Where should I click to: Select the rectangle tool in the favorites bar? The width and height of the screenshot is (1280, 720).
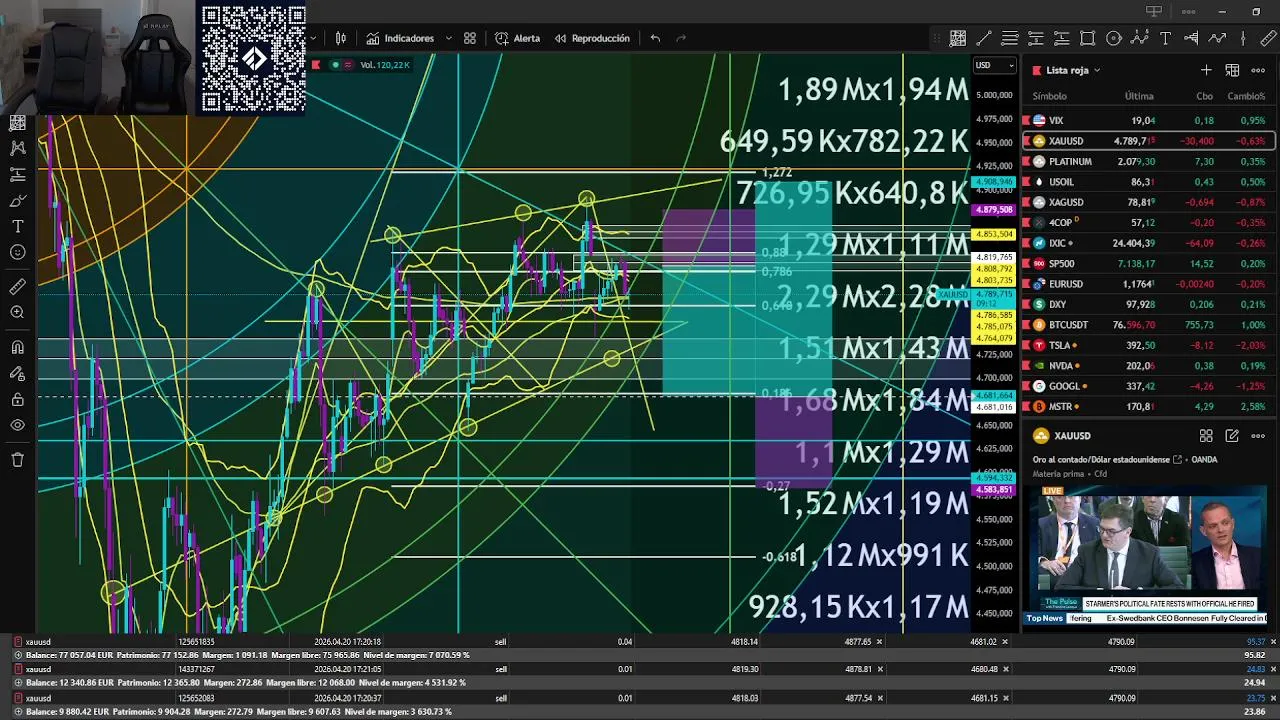pyautogui.click(x=1088, y=38)
